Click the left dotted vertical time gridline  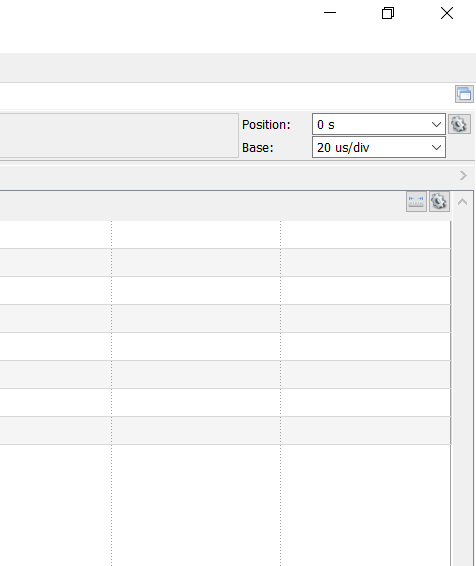112,393
